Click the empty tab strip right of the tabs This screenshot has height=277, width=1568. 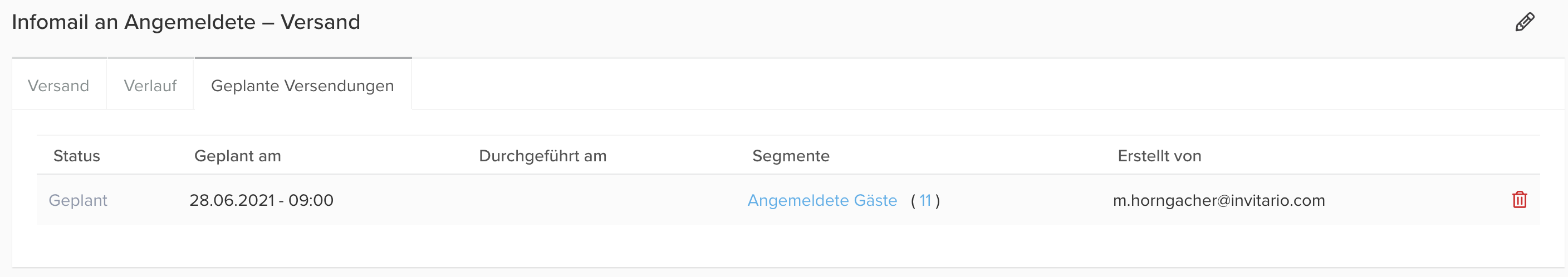tap(974, 85)
